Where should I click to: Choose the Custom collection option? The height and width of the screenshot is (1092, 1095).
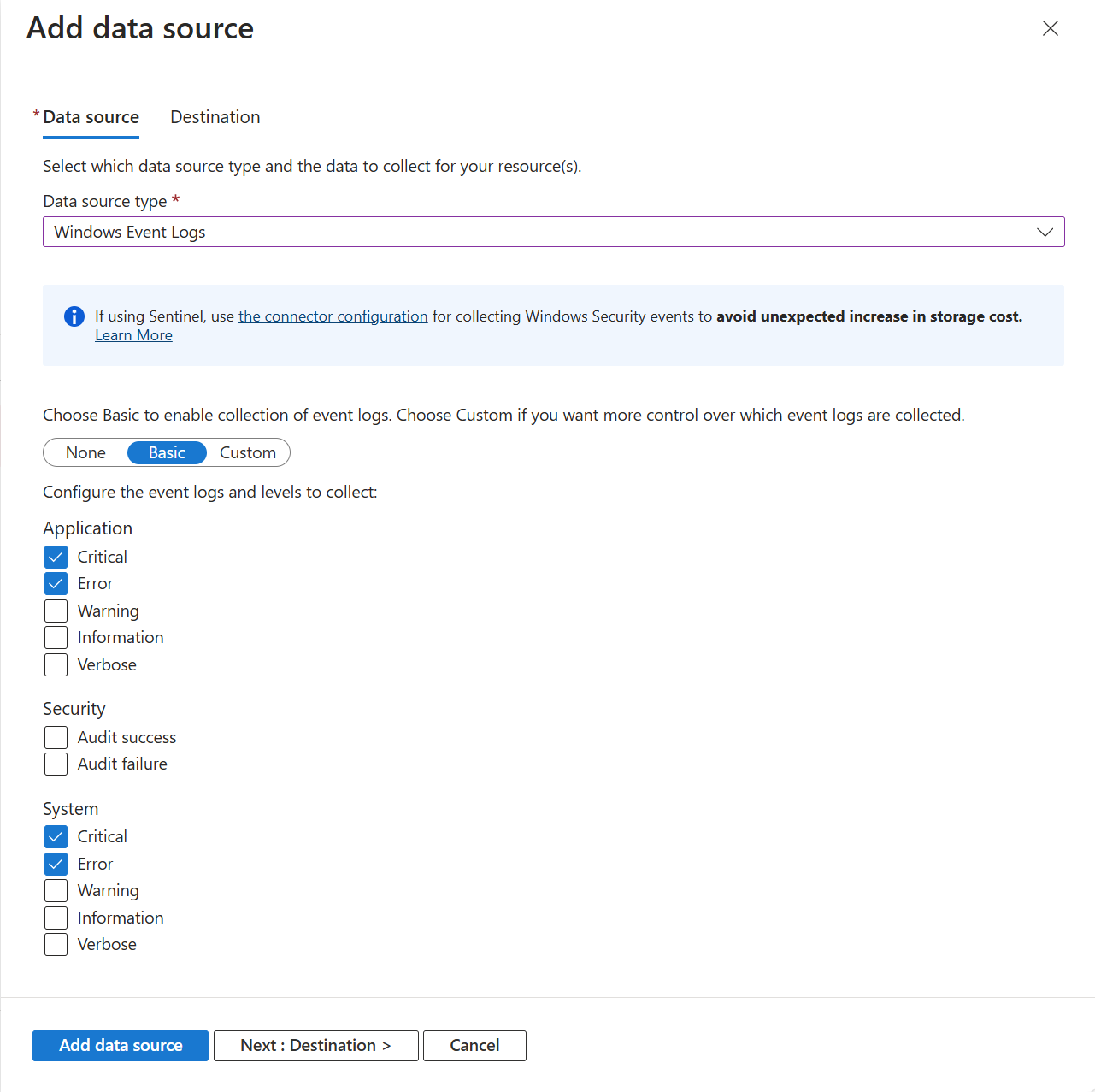(248, 452)
